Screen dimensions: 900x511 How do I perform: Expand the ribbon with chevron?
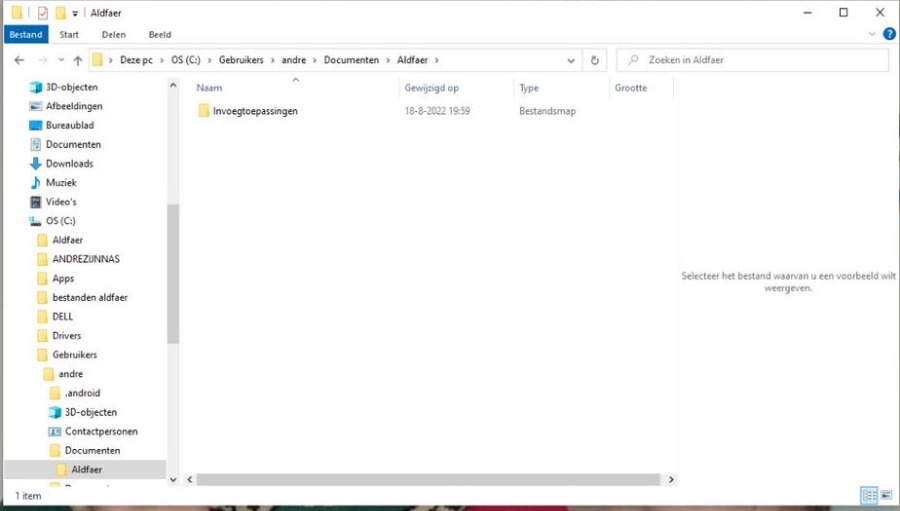872,34
